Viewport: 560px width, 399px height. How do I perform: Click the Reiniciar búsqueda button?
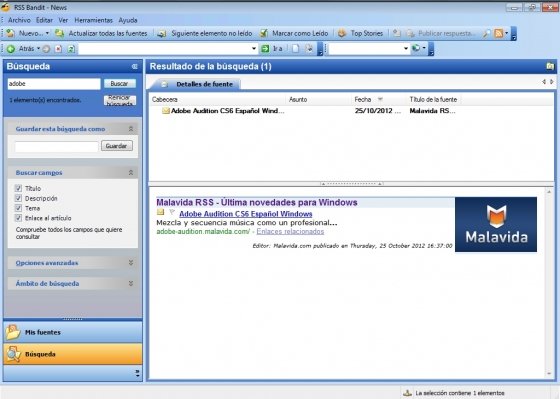coord(120,100)
